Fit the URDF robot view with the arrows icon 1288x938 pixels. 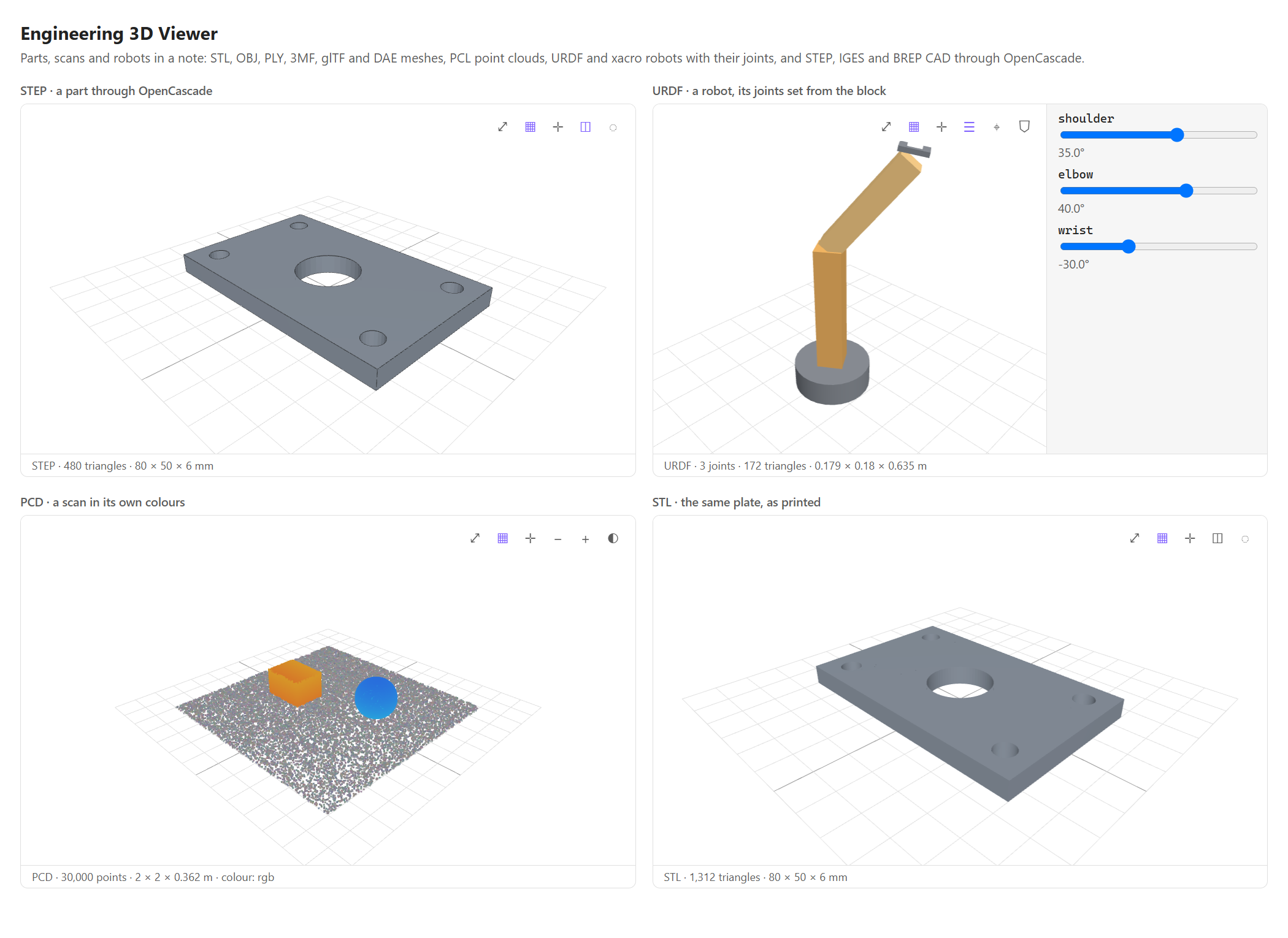tap(886, 127)
